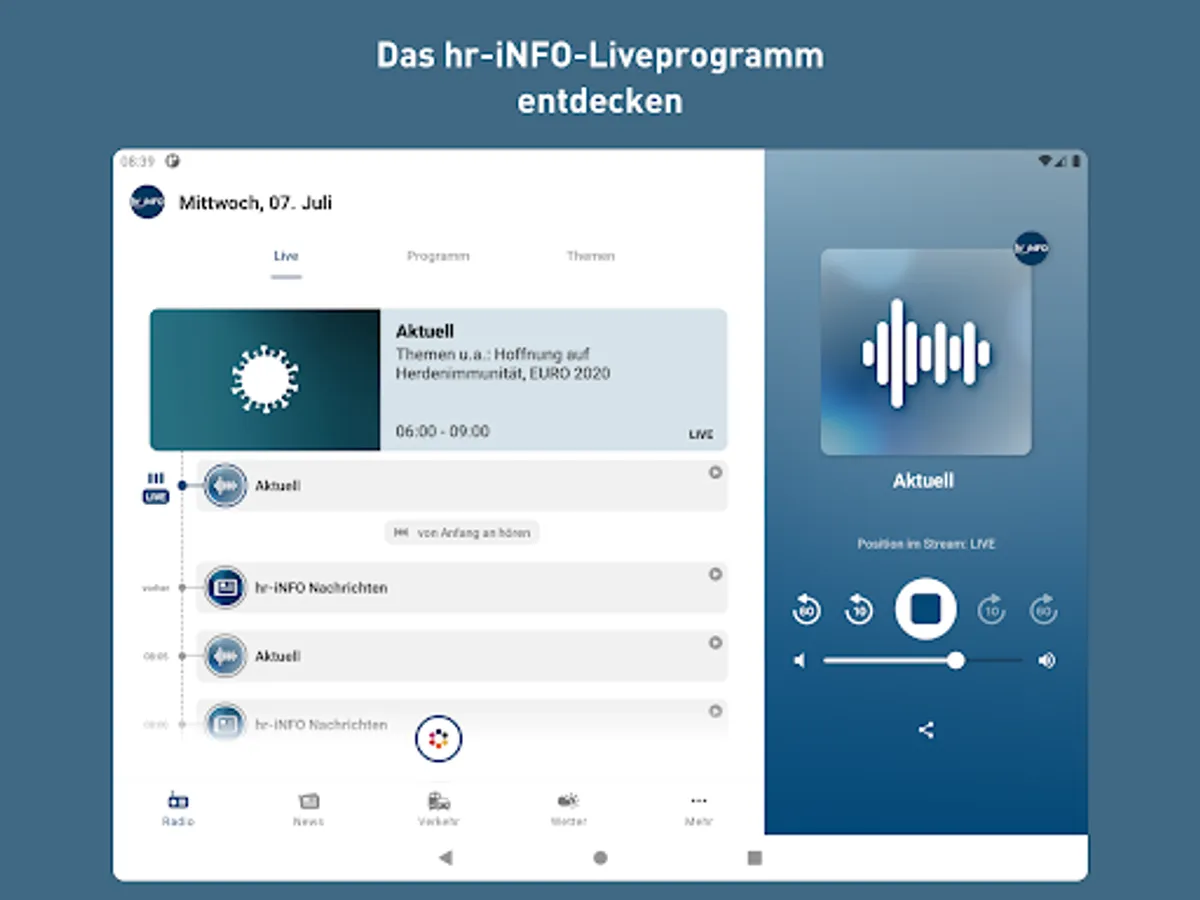Open the Aktuell live show card

click(x=438, y=379)
